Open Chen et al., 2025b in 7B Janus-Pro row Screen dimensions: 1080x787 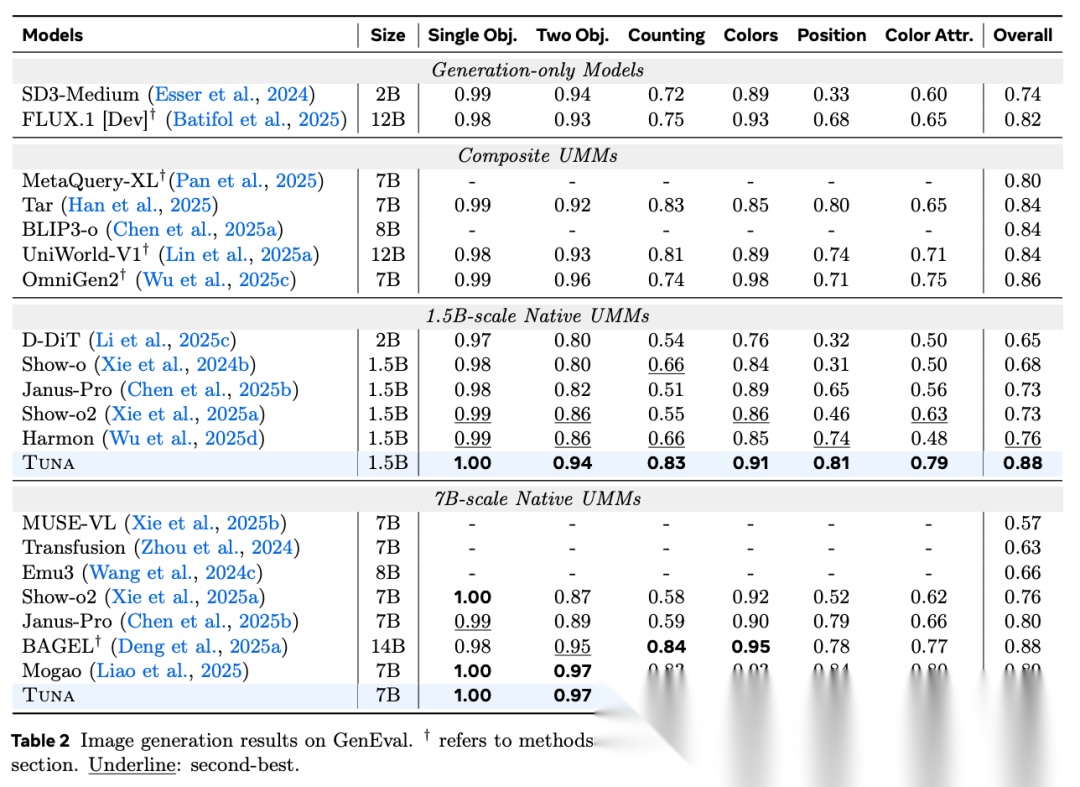point(209,622)
